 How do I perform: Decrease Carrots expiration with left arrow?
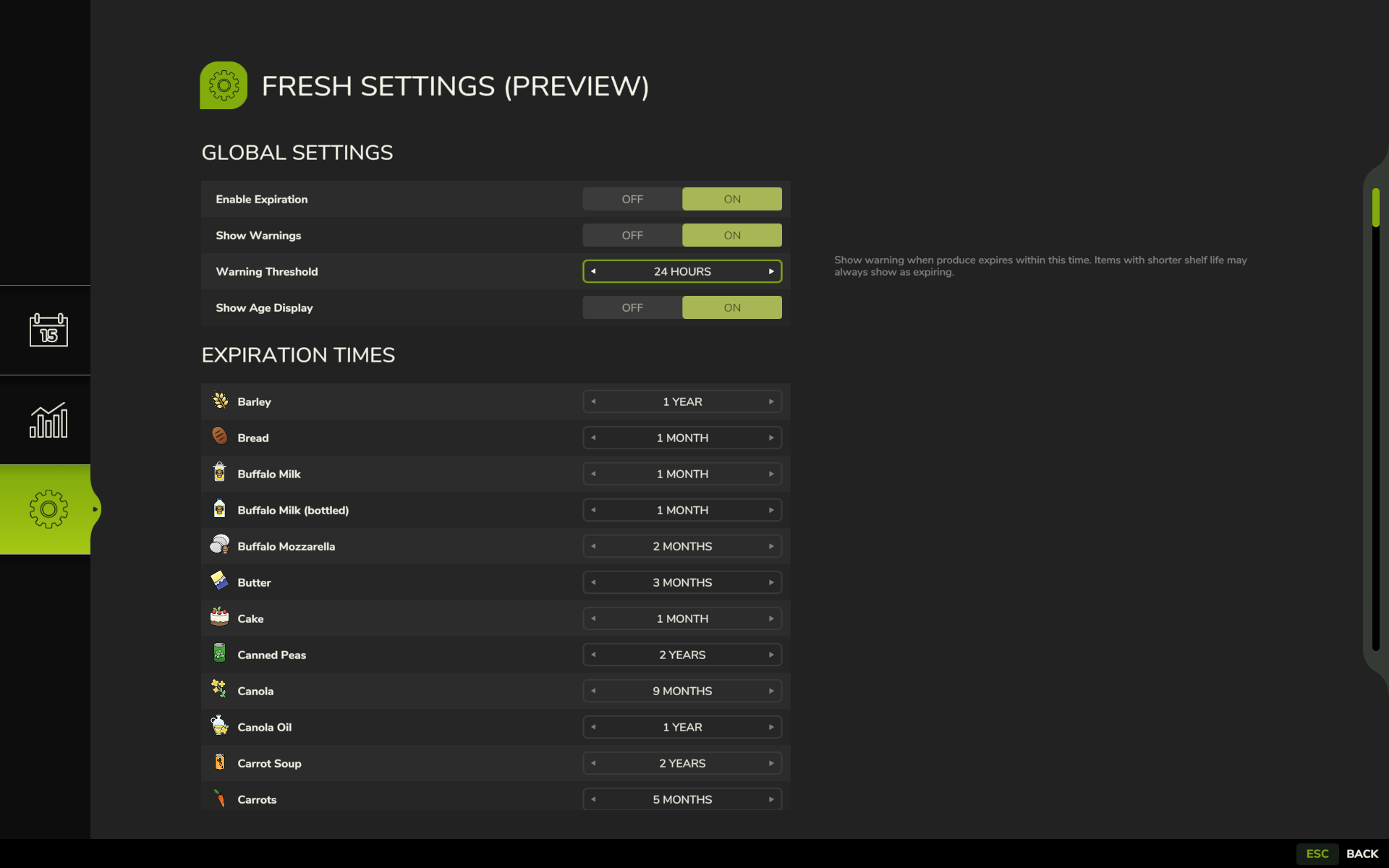point(593,799)
